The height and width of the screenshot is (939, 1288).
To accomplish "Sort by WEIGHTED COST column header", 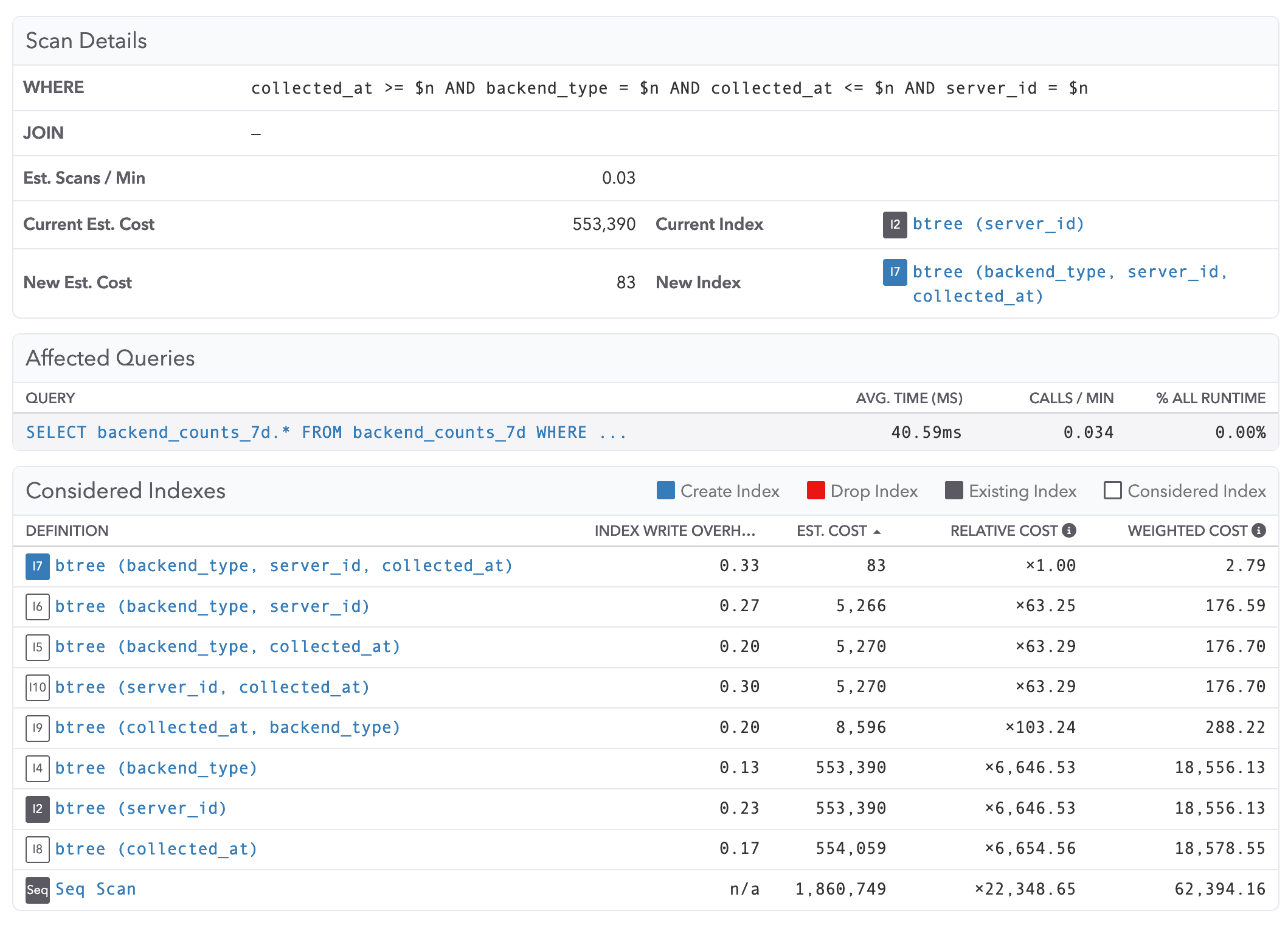I will click(1188, 531).
